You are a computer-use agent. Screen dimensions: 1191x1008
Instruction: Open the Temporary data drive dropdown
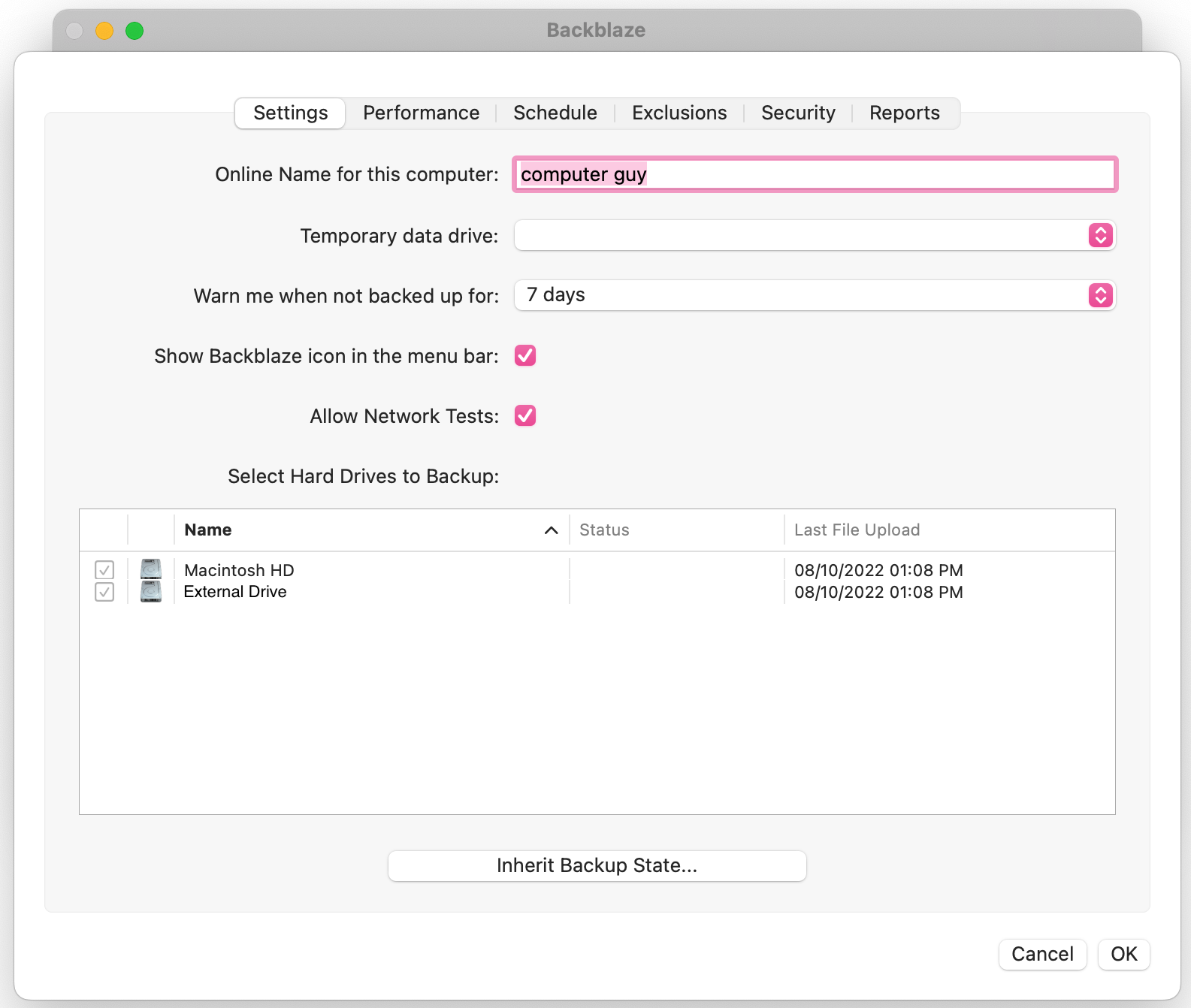[x=815, y=235]
